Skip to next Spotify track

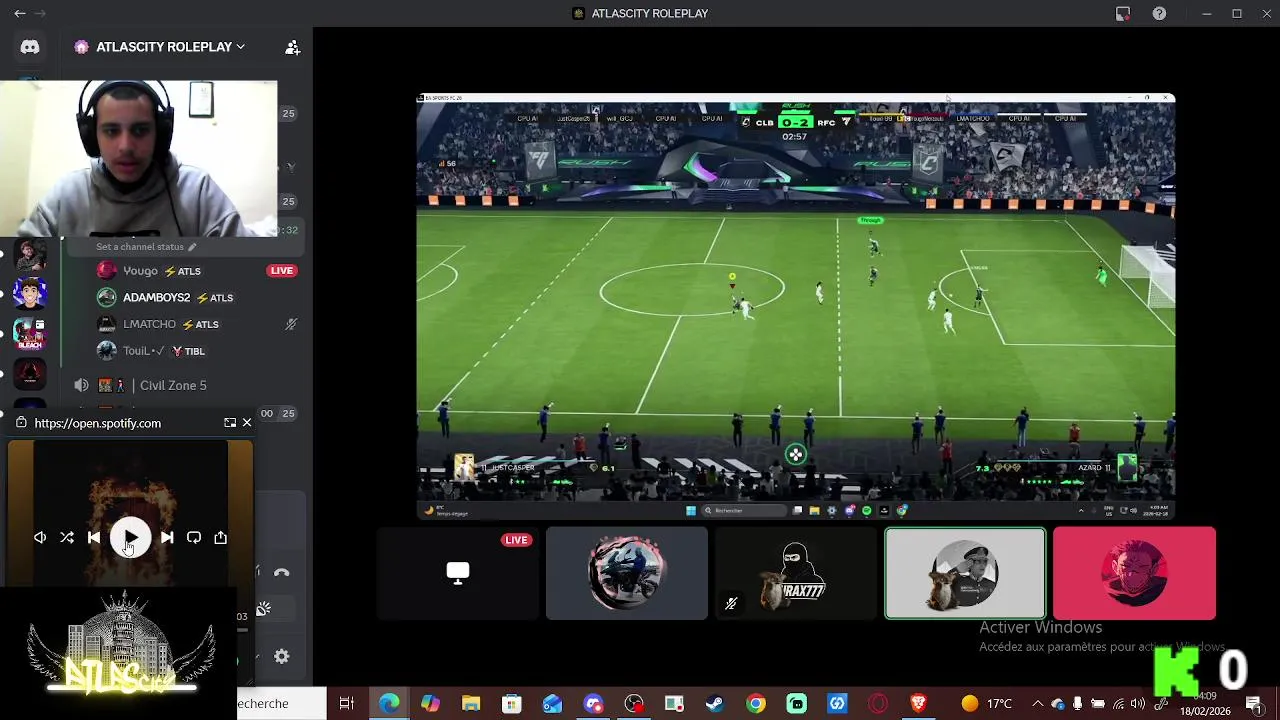click(x=167, y=538)
